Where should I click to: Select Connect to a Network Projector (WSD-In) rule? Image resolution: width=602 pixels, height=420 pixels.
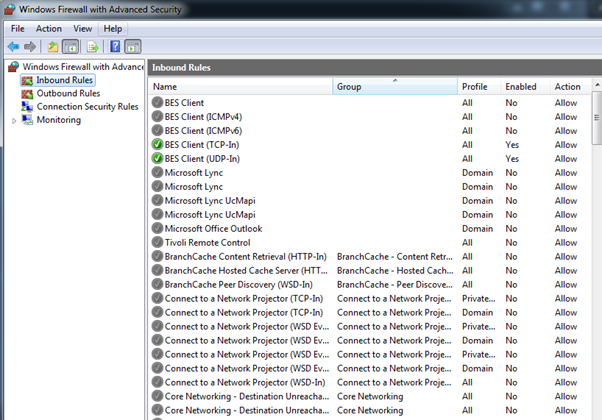click(245, 382)
